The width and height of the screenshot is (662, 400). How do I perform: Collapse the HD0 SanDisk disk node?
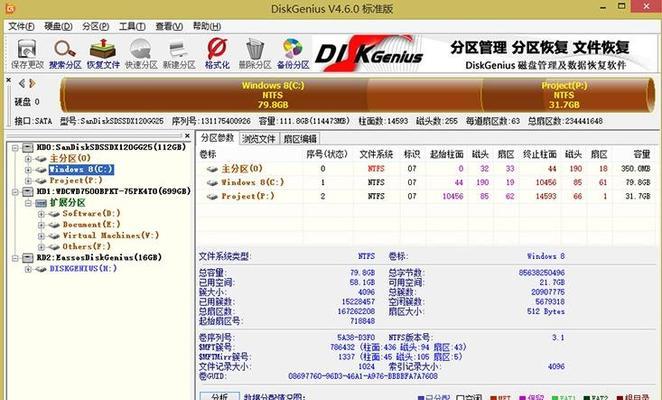[15, 148]
